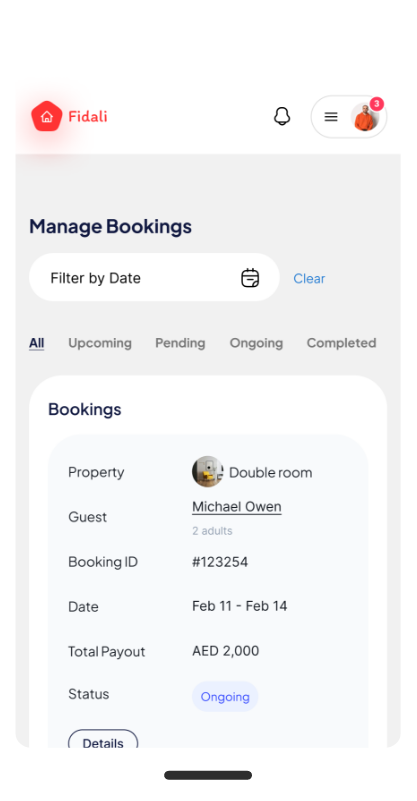
Task: Click the Manage Bookings heading
Action: (110, 226)
